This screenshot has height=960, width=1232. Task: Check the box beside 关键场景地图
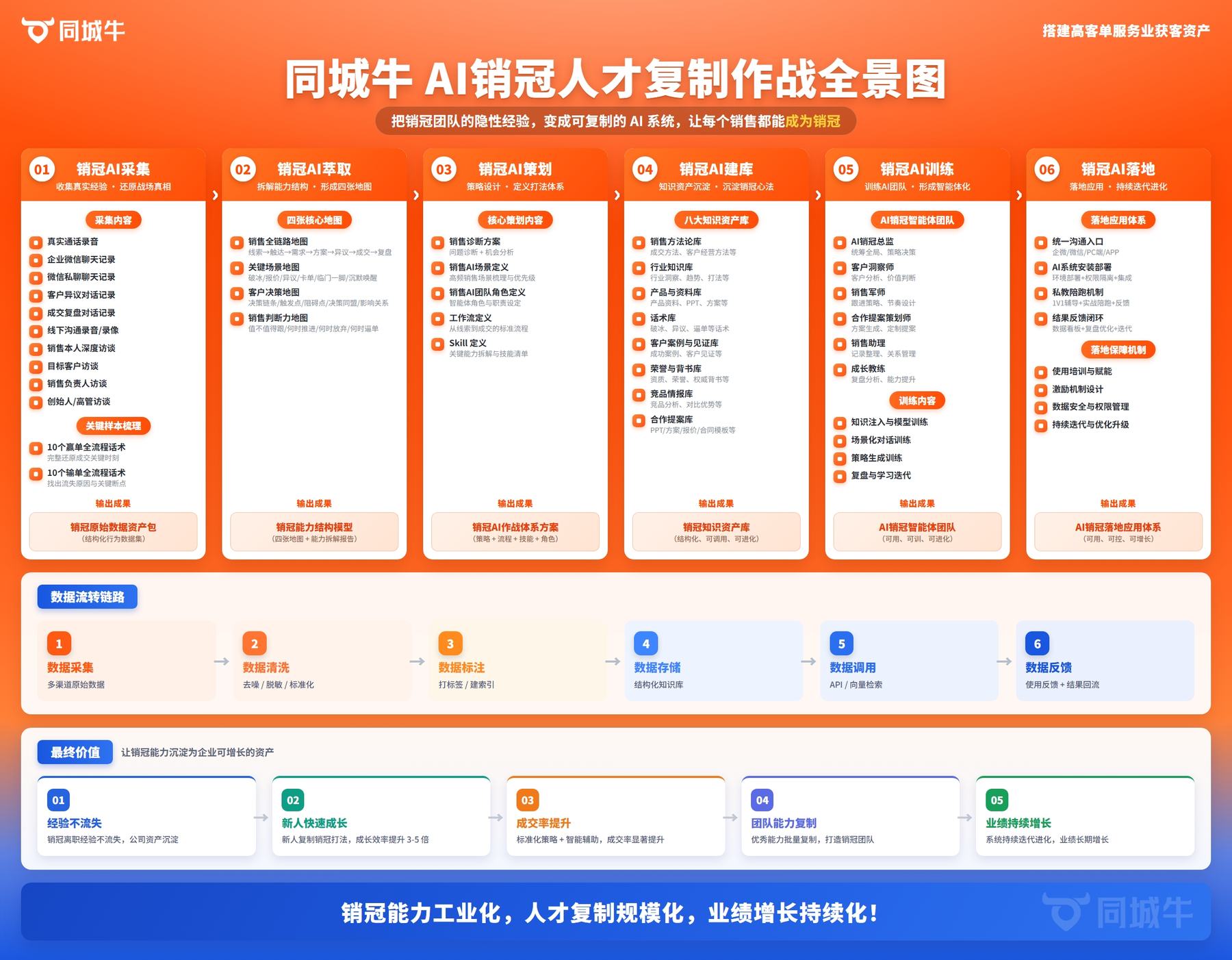tap(237, 268)
